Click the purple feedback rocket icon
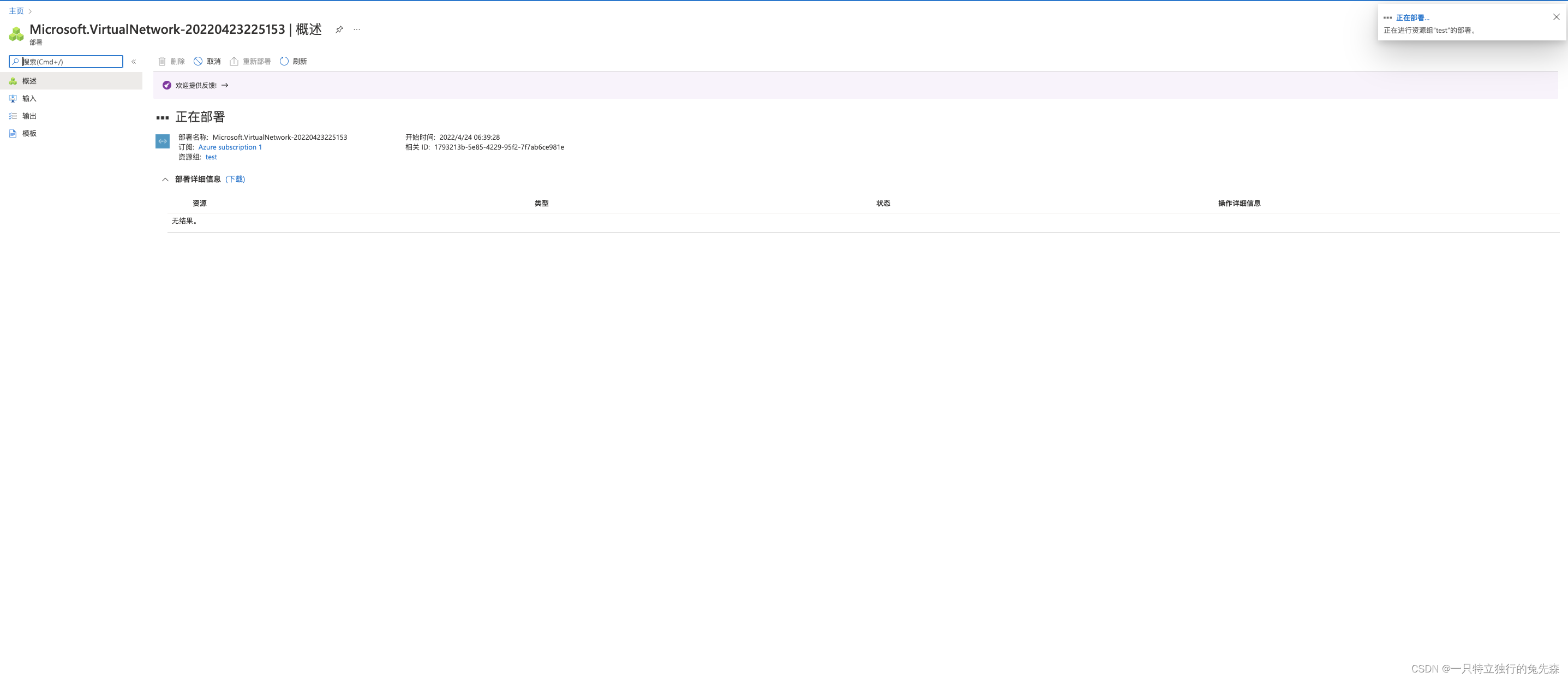The image size is (1568, 679). click(x=167, y=85)
